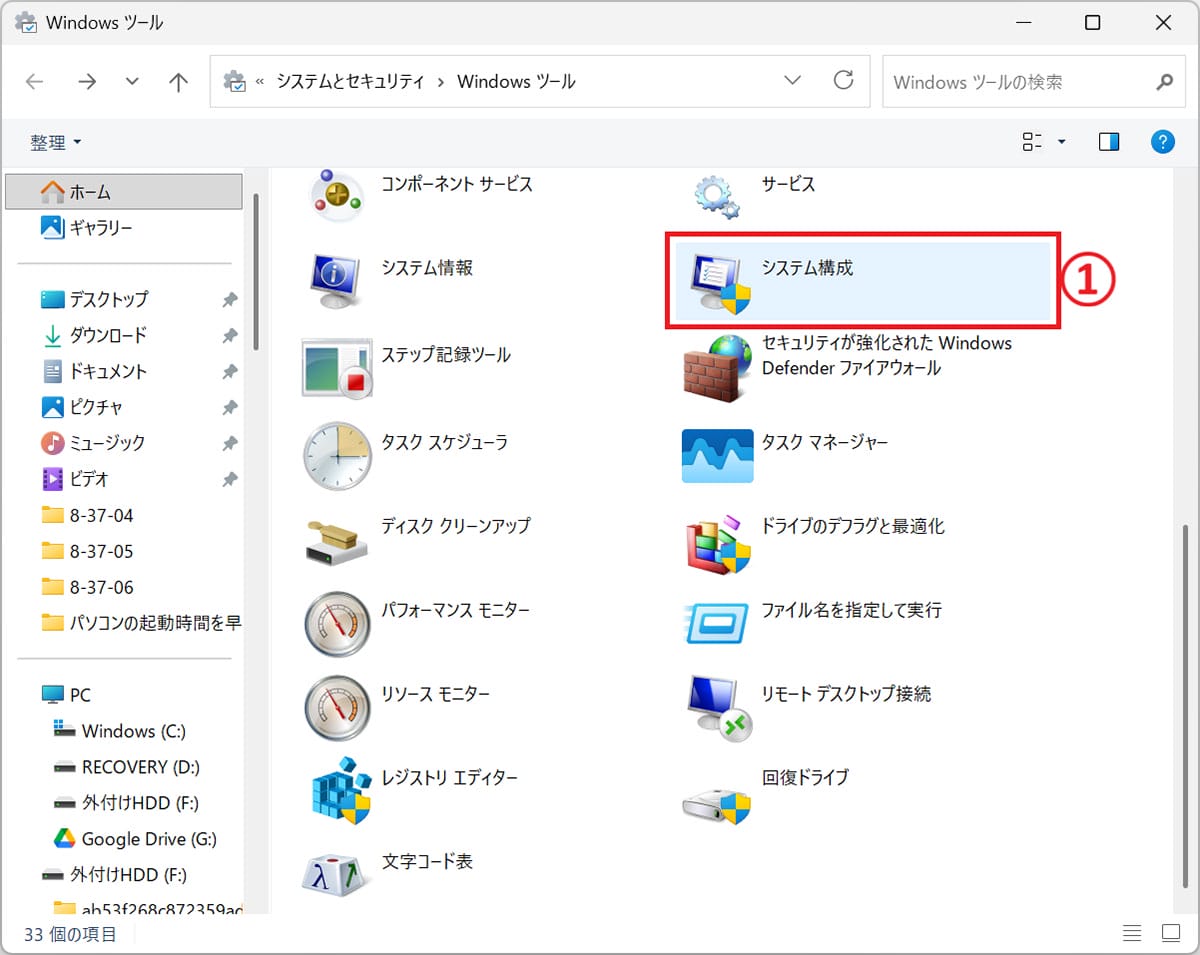
Task: Refresh the current folder view
Action: tap(844, 81)
